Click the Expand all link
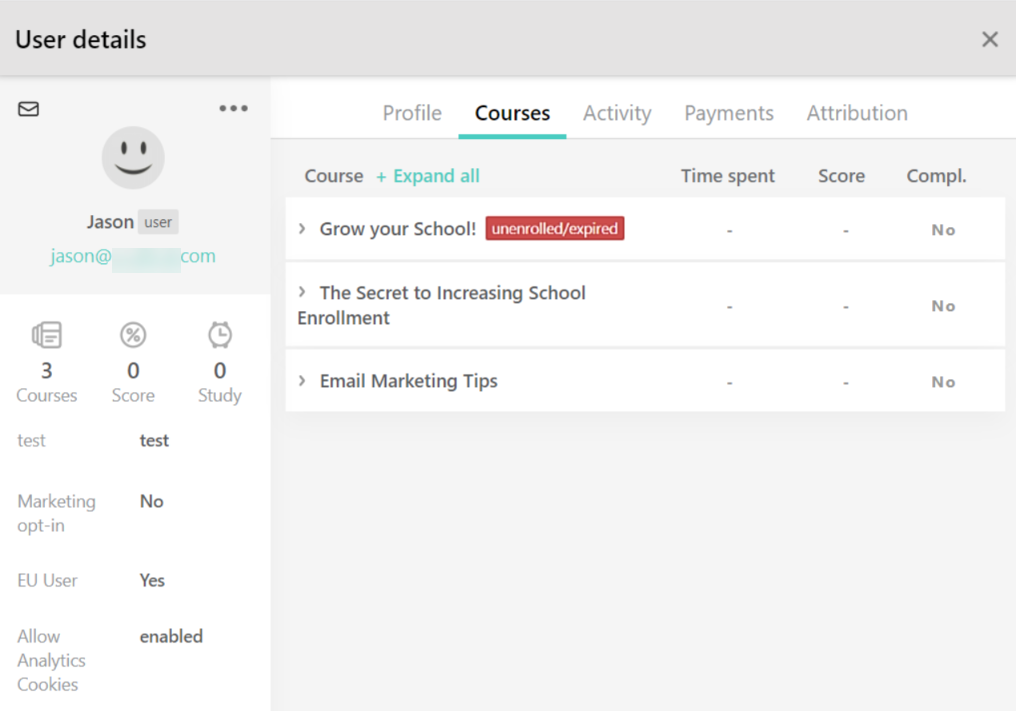This screenshot has height=711, width=1016. coord(428,175)
